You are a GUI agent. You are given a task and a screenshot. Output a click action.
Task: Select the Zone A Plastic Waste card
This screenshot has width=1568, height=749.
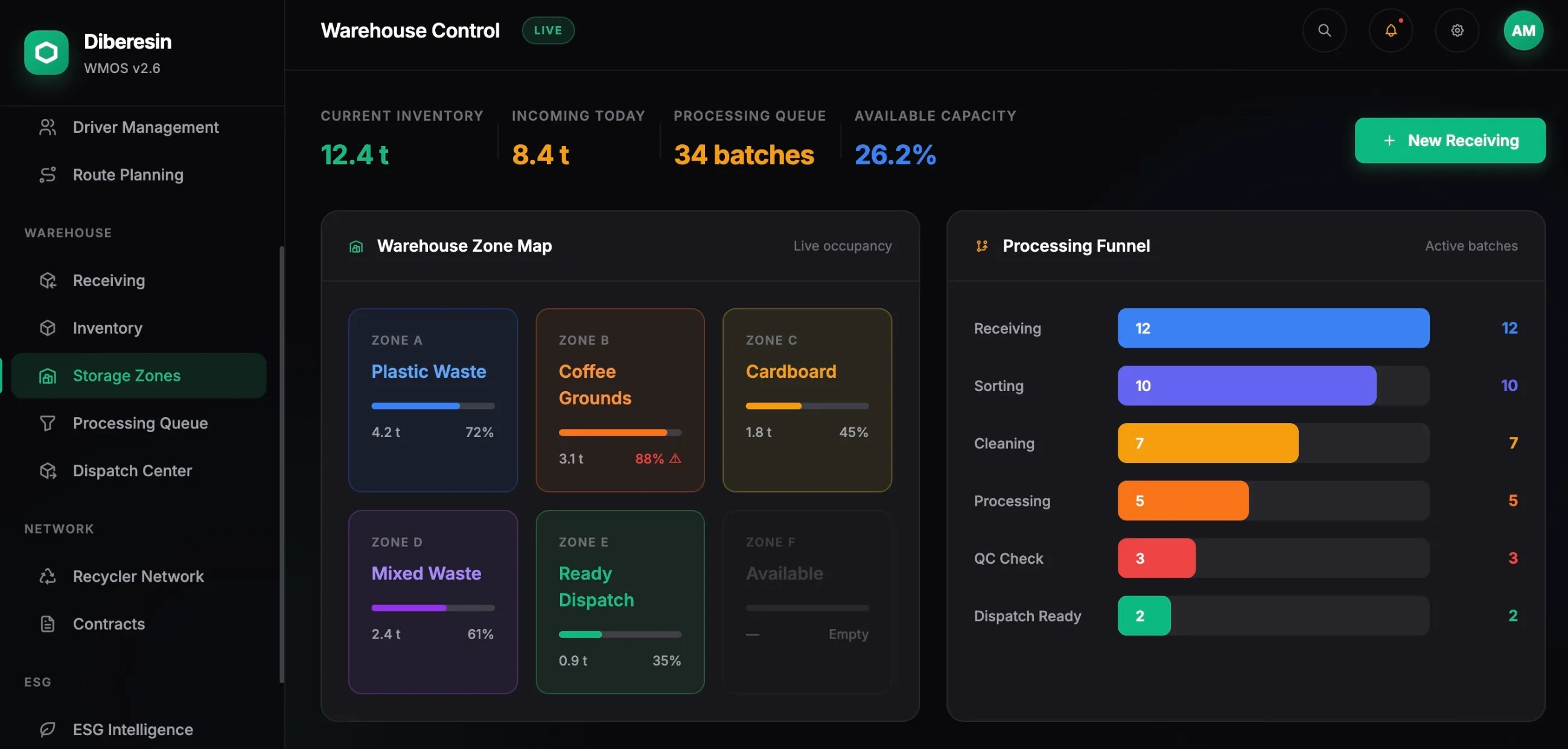click(x=433, y=400)
